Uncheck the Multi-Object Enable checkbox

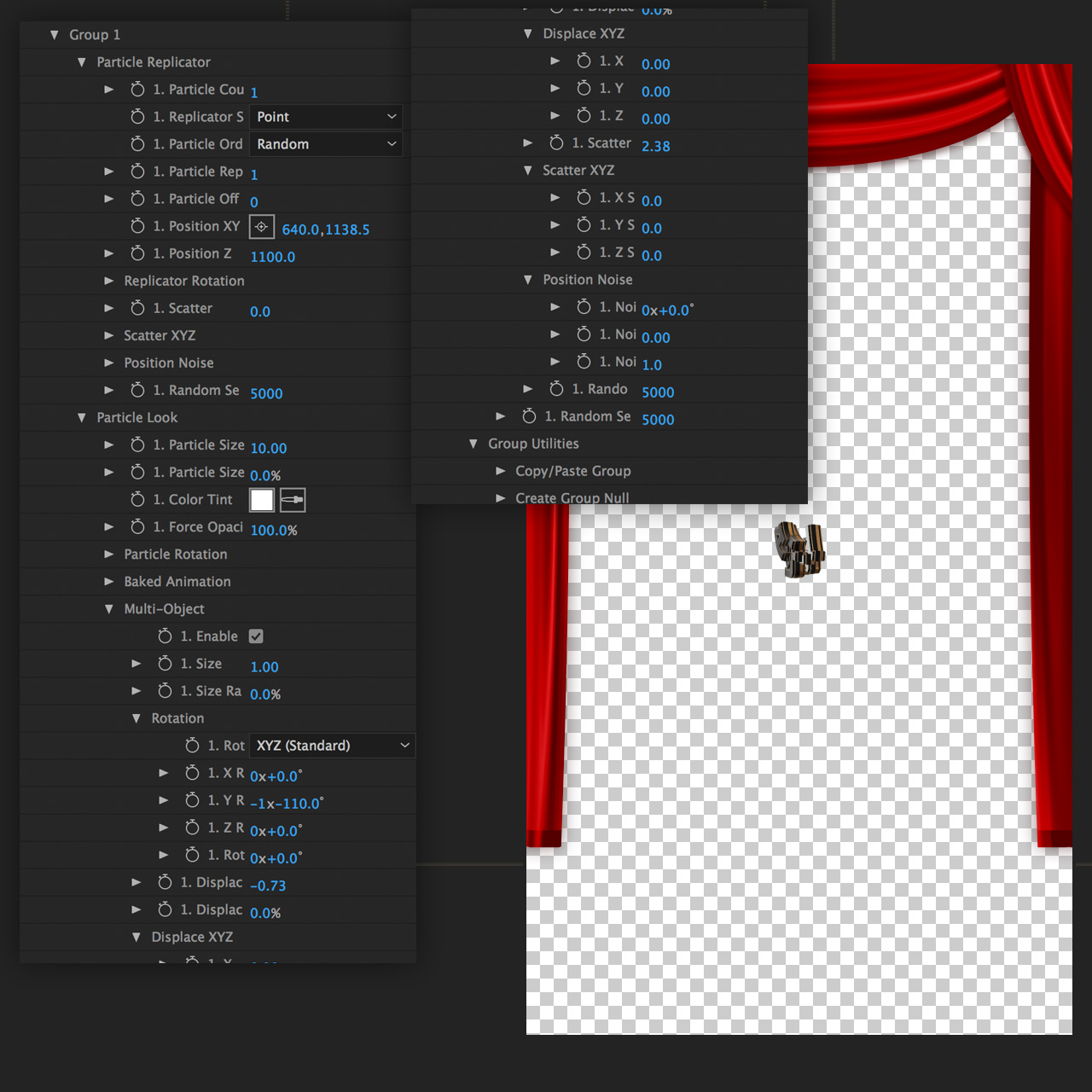coord(256,636)
